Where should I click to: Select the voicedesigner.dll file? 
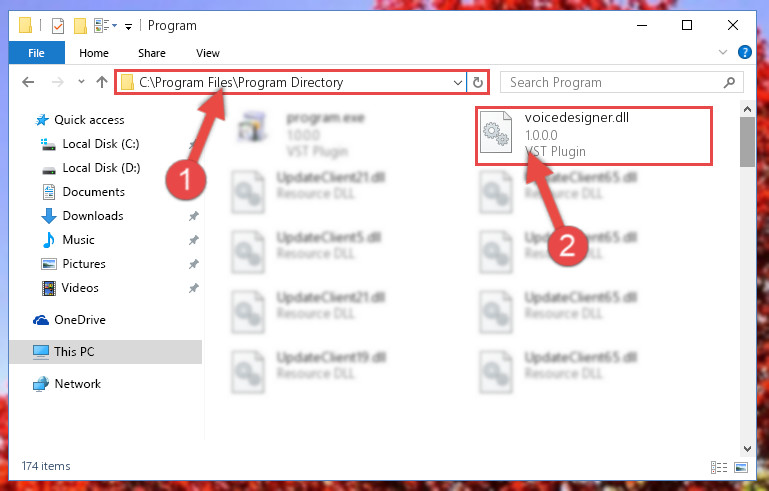click(593, 135)
